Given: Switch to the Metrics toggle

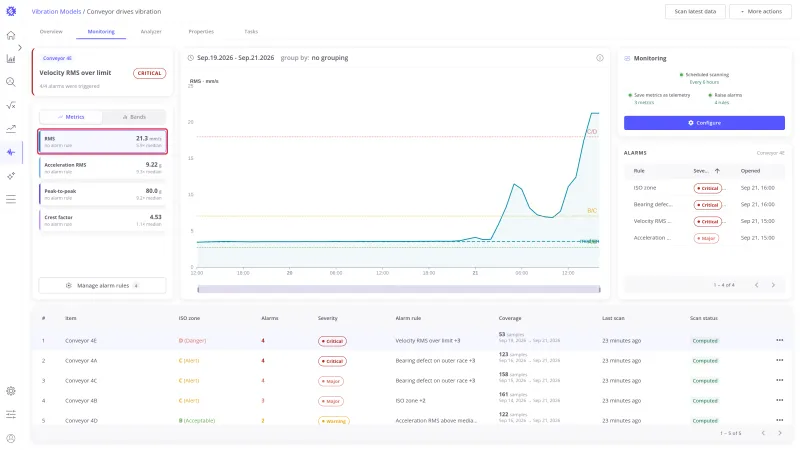Looking at the screenshot, I should [x=71, y=117].
